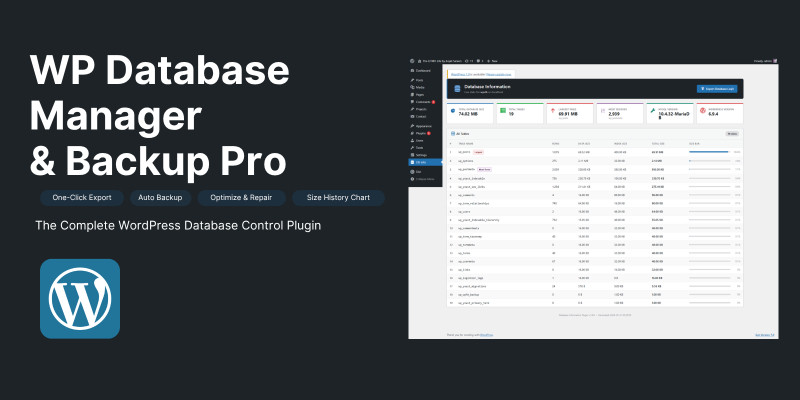Click the Table Name column header

pyautogui.click(x=466, y=143)
